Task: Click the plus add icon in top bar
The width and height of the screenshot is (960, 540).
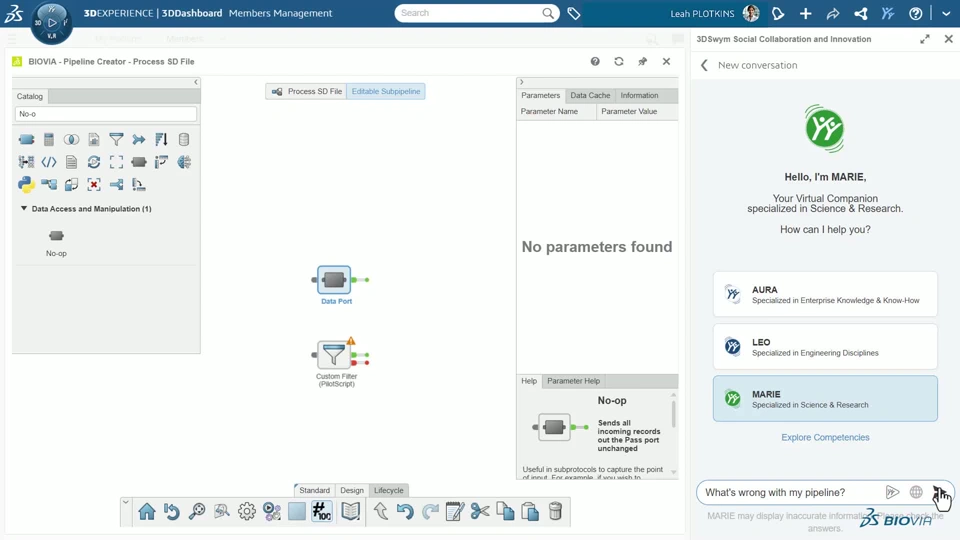Action: [x=805, y=13]
